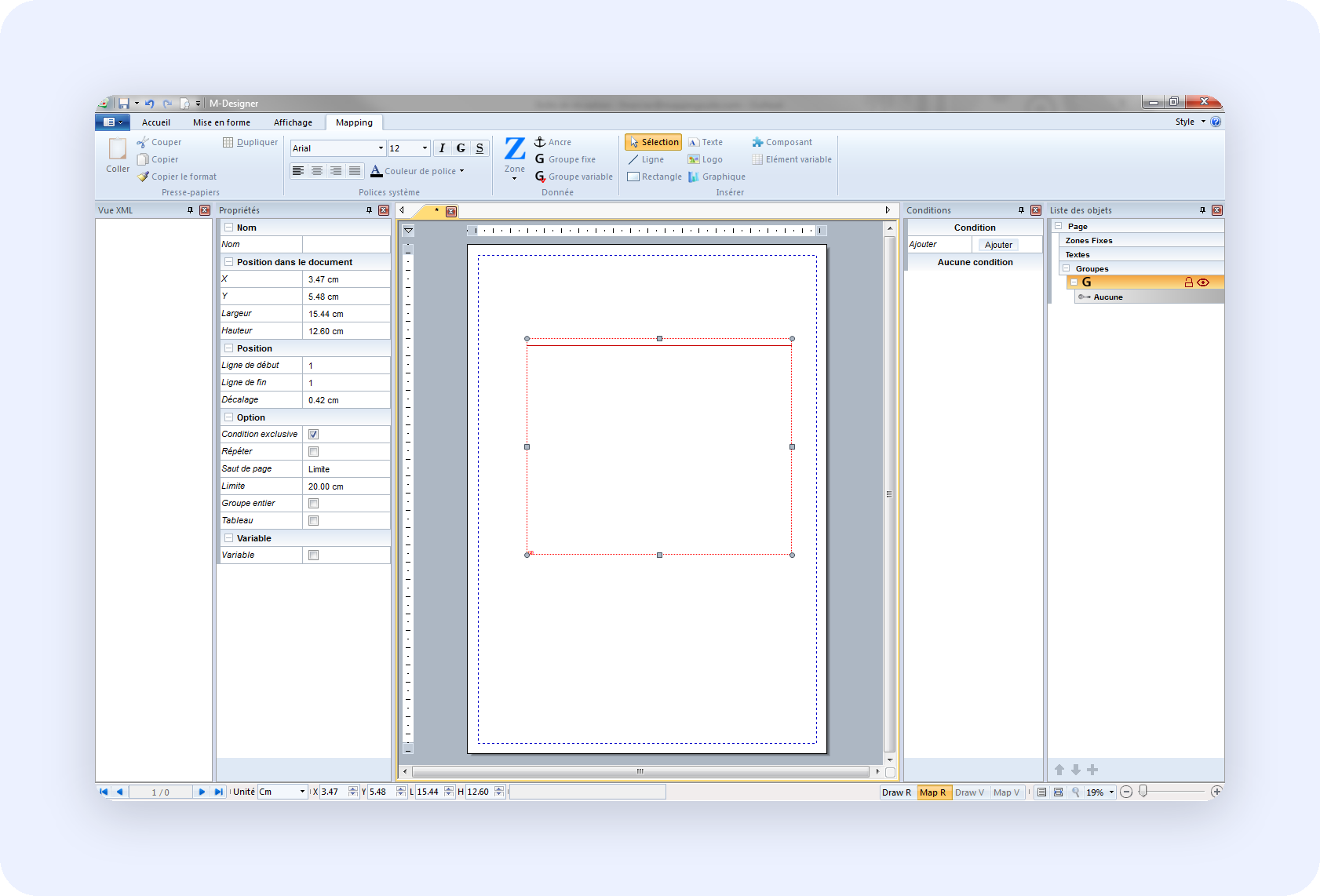Screen dimensions: 1320x896
Task: Click the Dupliquer button
Action: click(x=250, y=142)
